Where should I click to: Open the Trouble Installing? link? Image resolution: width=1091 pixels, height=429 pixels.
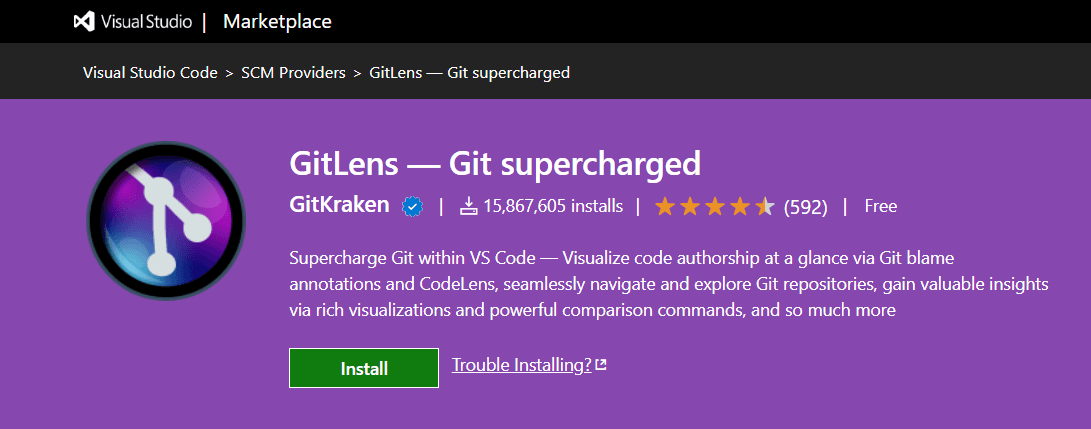522,365
